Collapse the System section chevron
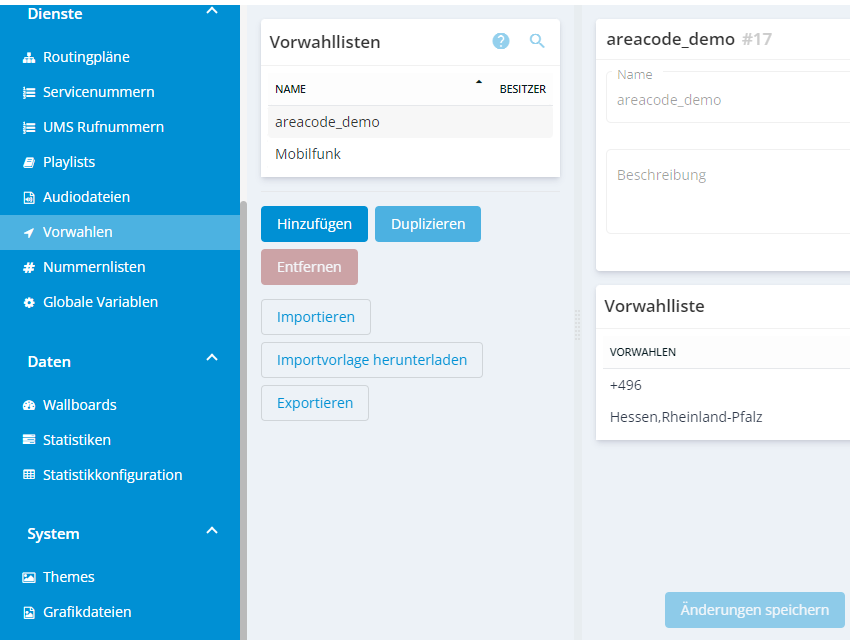The width and height of the screenshot is (850, 640). pos(211,531)
